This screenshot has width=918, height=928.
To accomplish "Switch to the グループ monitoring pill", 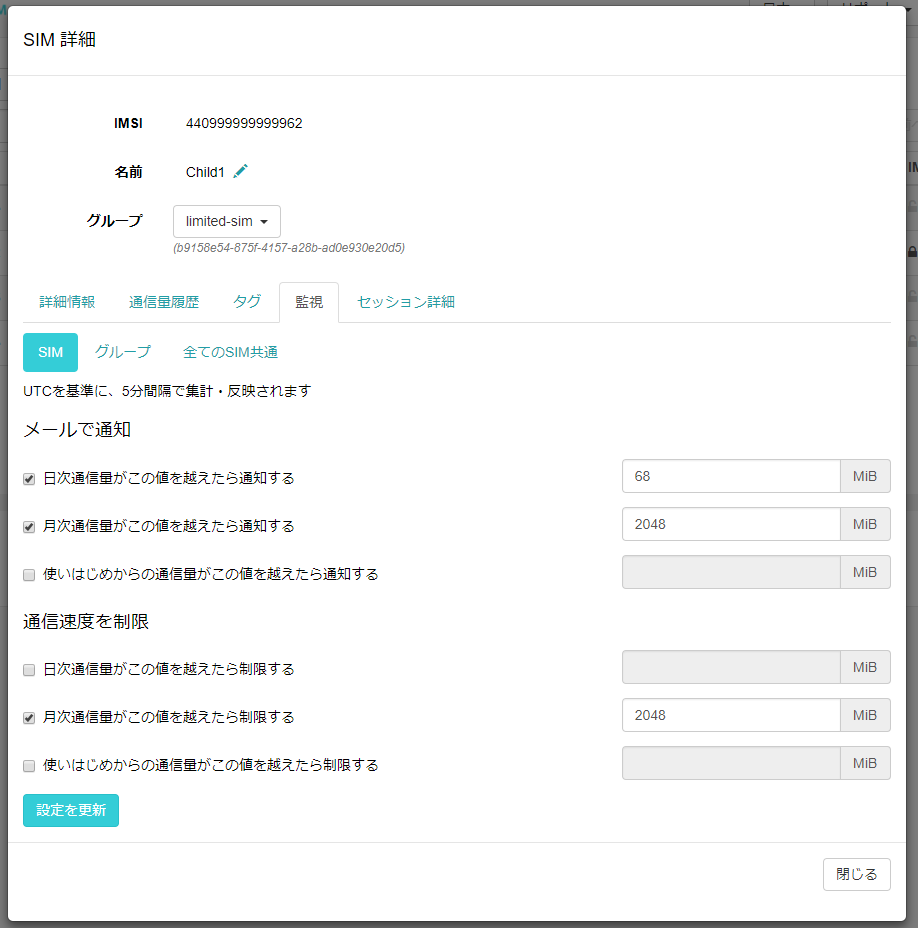I will 123,352.
